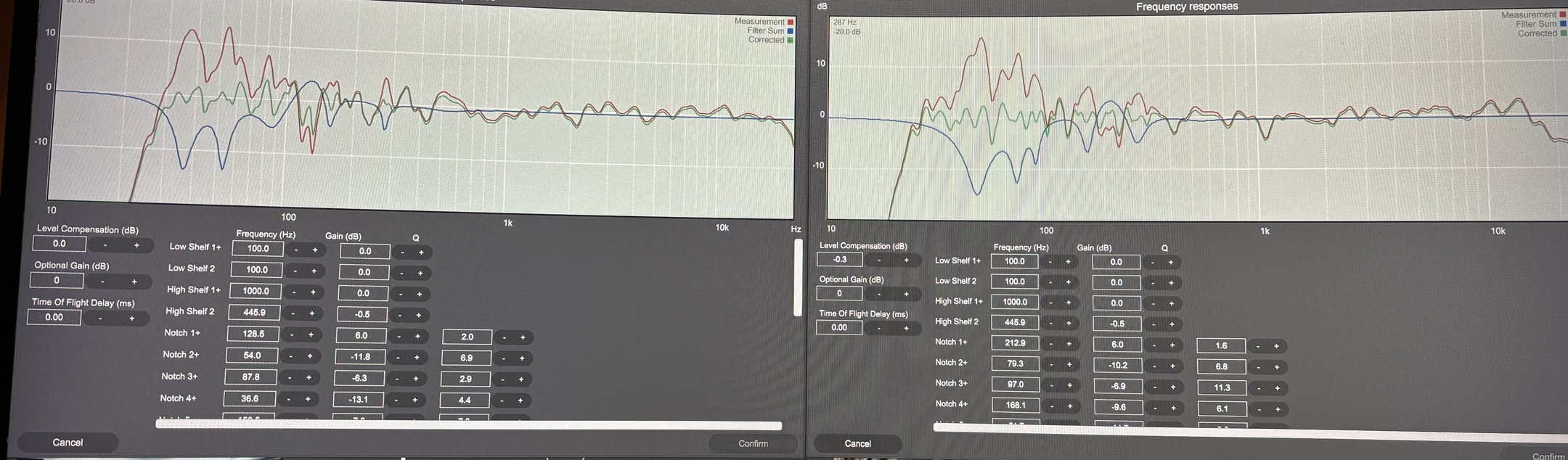Click the "Frequency responses" title in right window
The image size is (1568, 460).
click(1187, 7)
